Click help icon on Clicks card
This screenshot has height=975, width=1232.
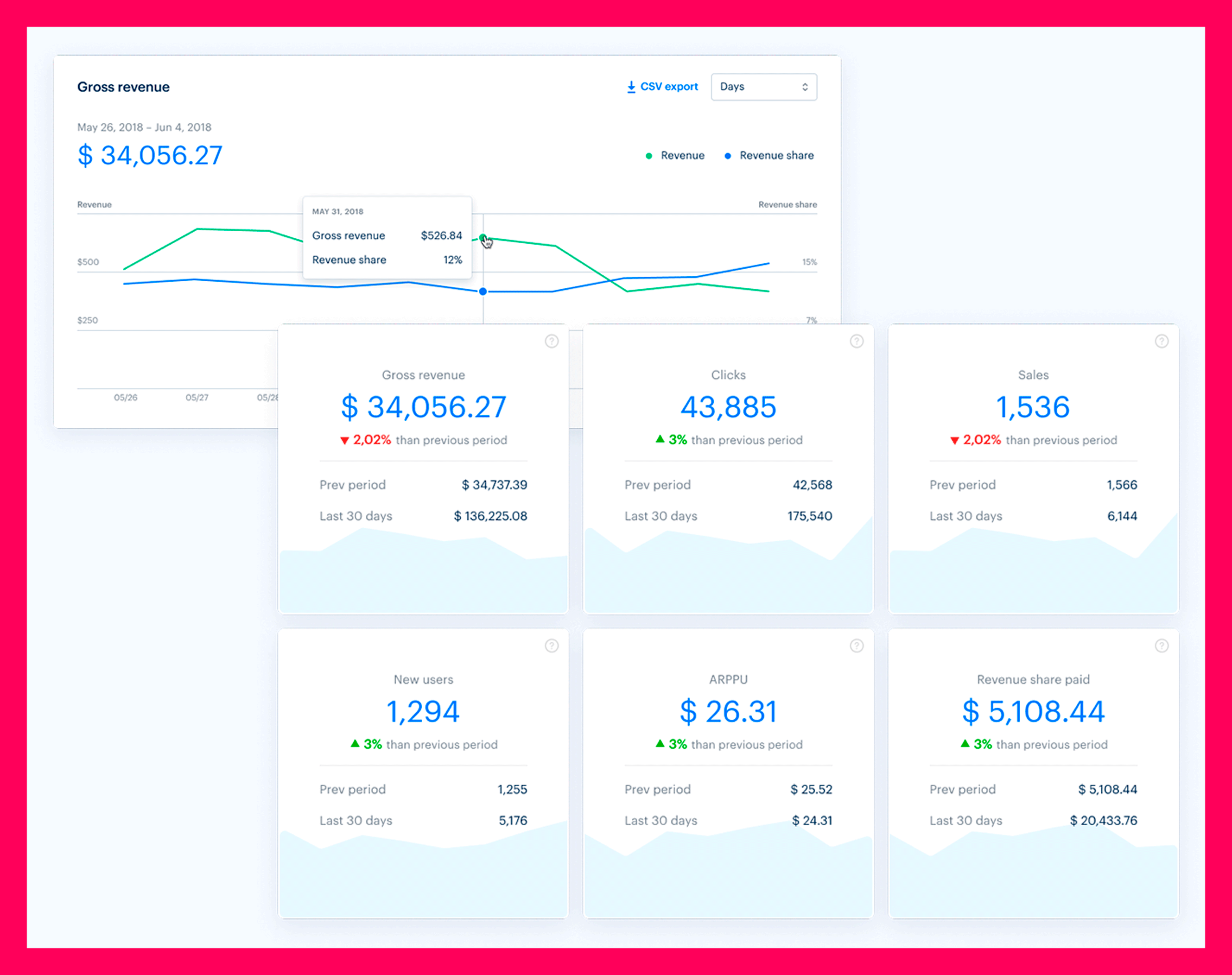(x=857, y=342)
